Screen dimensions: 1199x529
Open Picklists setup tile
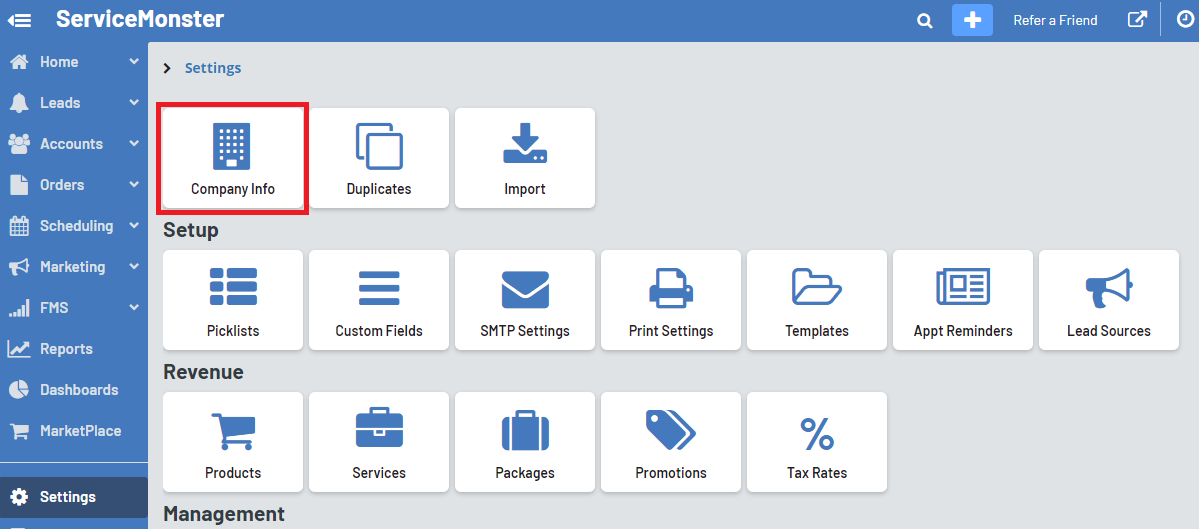(x=232, y=300)
